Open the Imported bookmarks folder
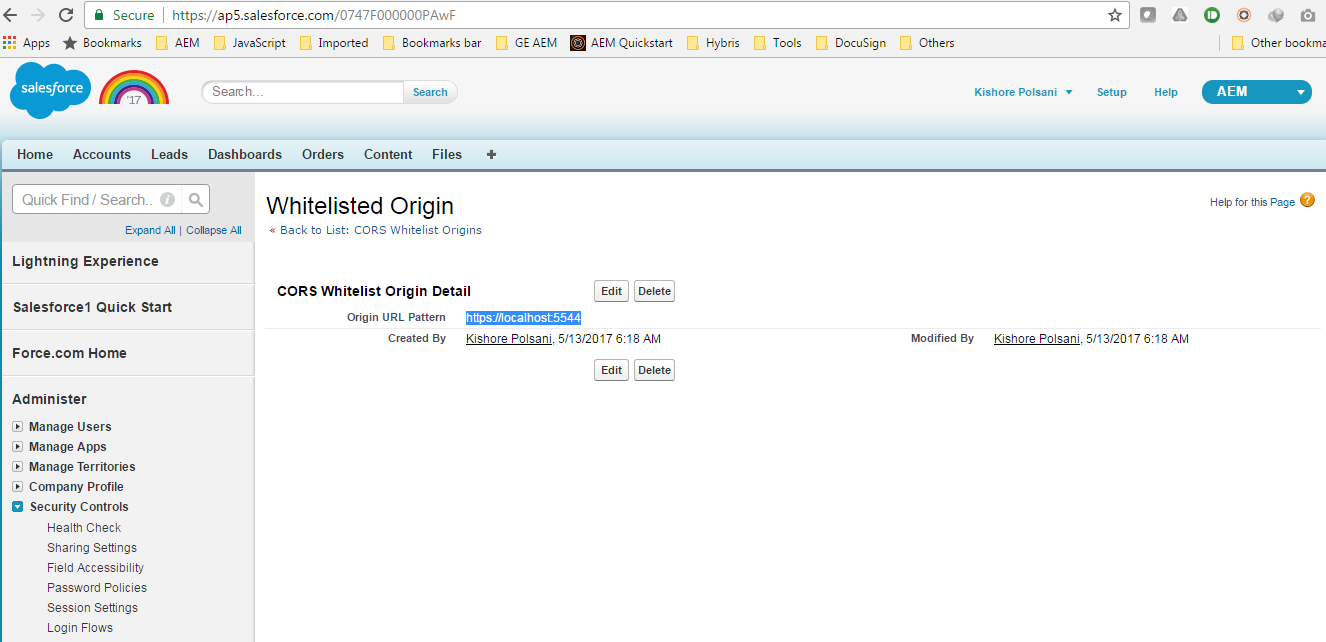The width and height of the screenshot is (1326, 642). pyautogui.click(x=333, y=43)
